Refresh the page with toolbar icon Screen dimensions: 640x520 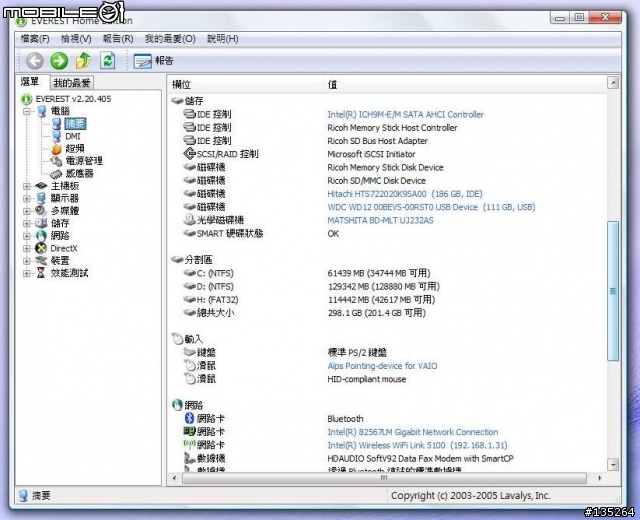(x=107, y=61)
